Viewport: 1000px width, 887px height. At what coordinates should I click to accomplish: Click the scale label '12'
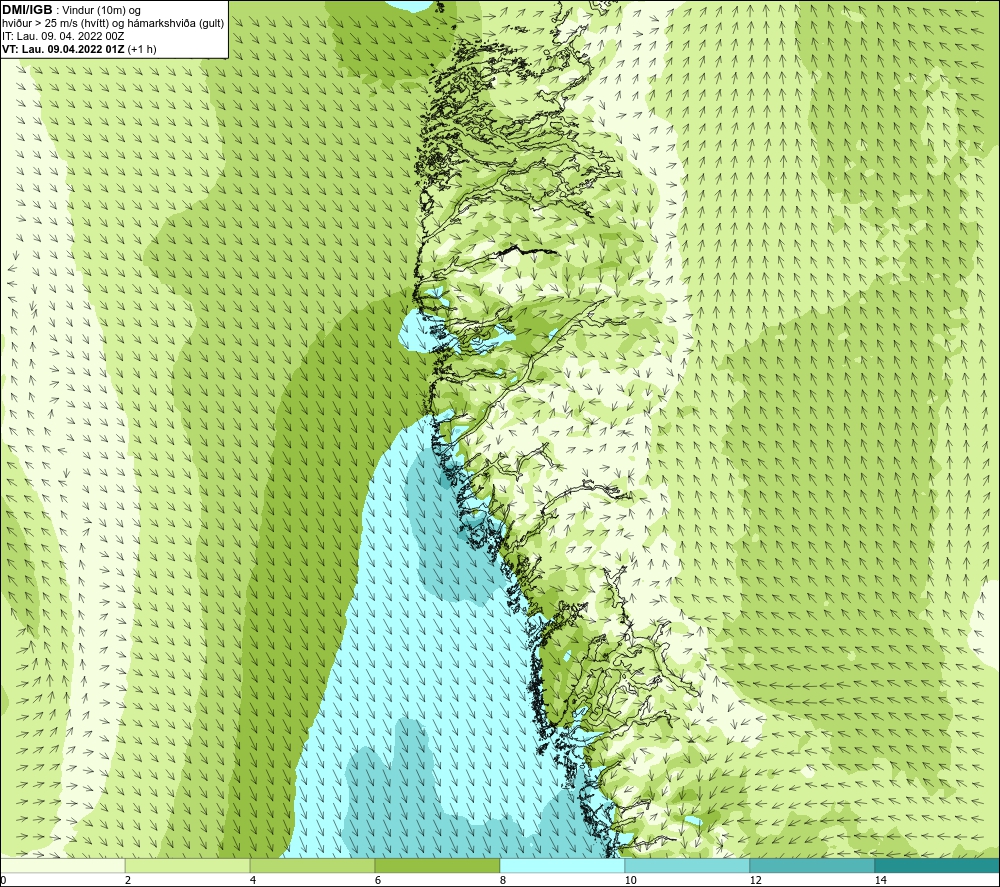756,881
